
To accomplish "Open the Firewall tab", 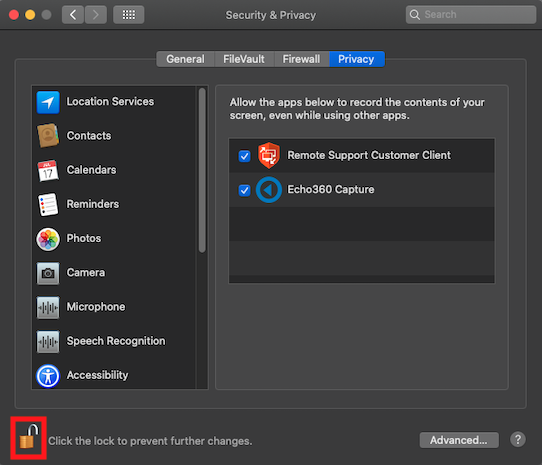I will (x=301, y=59).
